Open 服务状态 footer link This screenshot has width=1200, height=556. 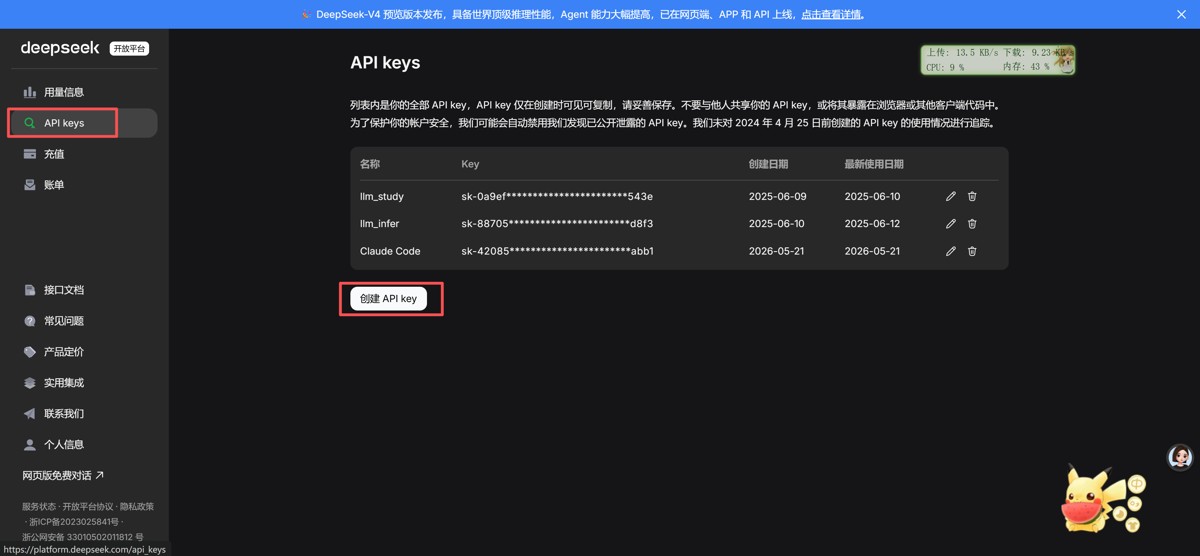[38, 507]
